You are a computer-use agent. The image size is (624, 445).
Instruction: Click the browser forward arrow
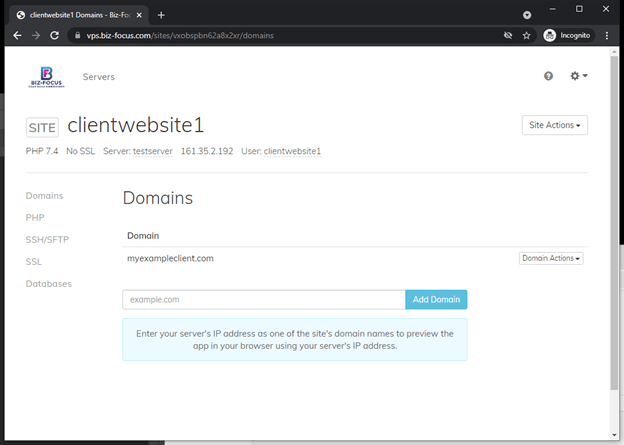point(36,35)
